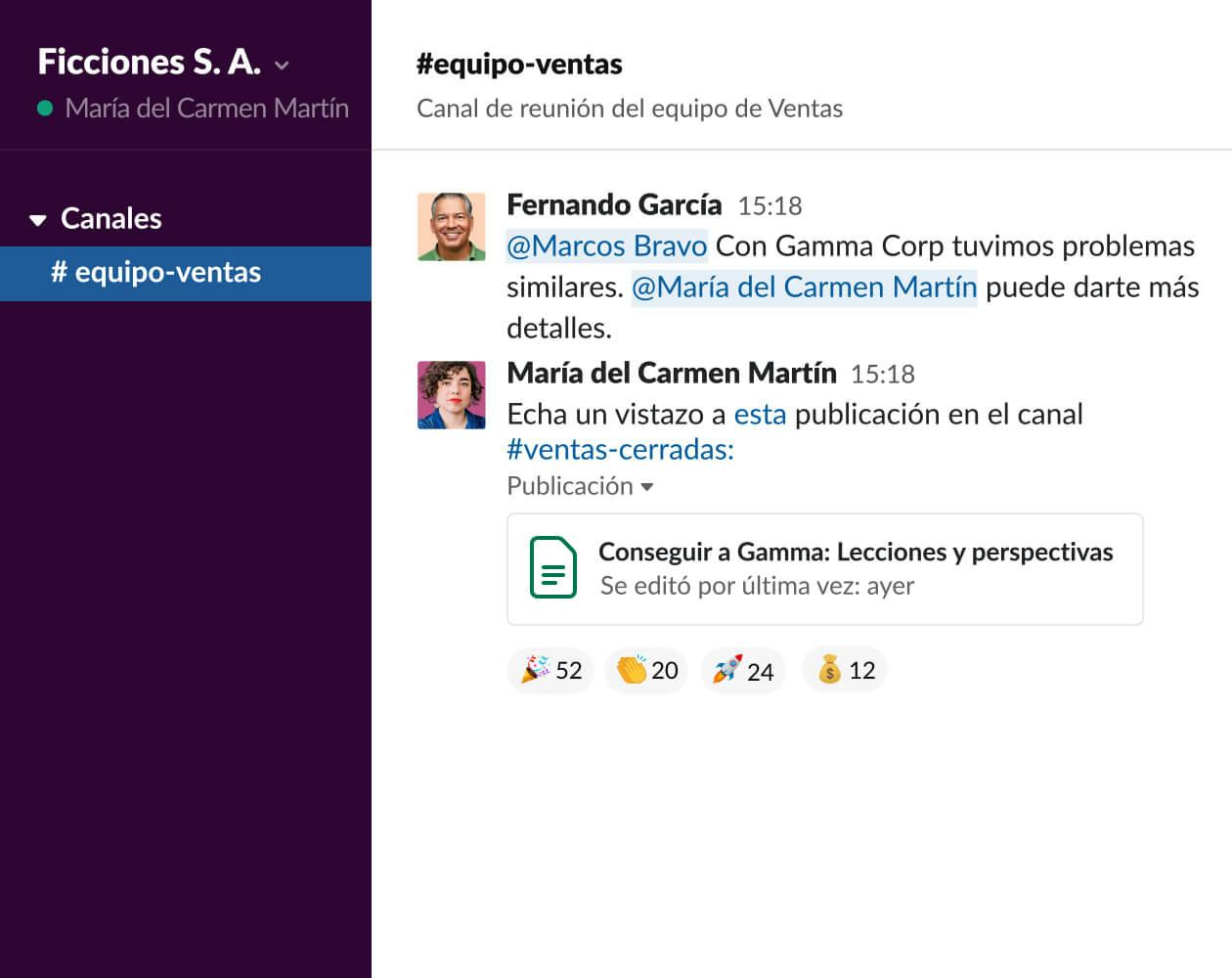Viewport: 1232px width, 978px height.
Task: Collapse the Canales section triangle
Action: point(38,220)
